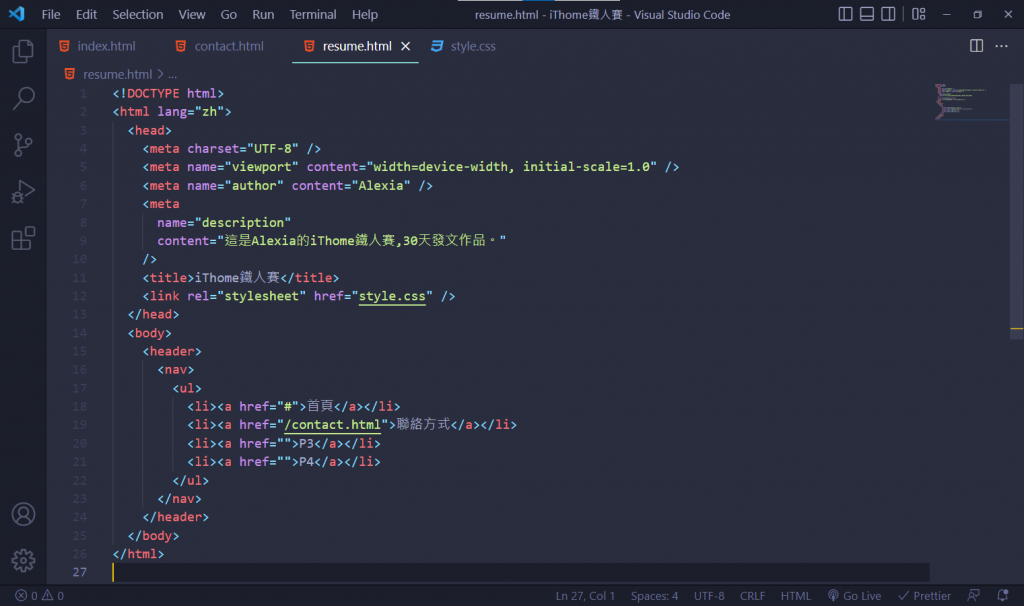Open the Selection menu
The image size is (1024, 606).
(138, 14)
